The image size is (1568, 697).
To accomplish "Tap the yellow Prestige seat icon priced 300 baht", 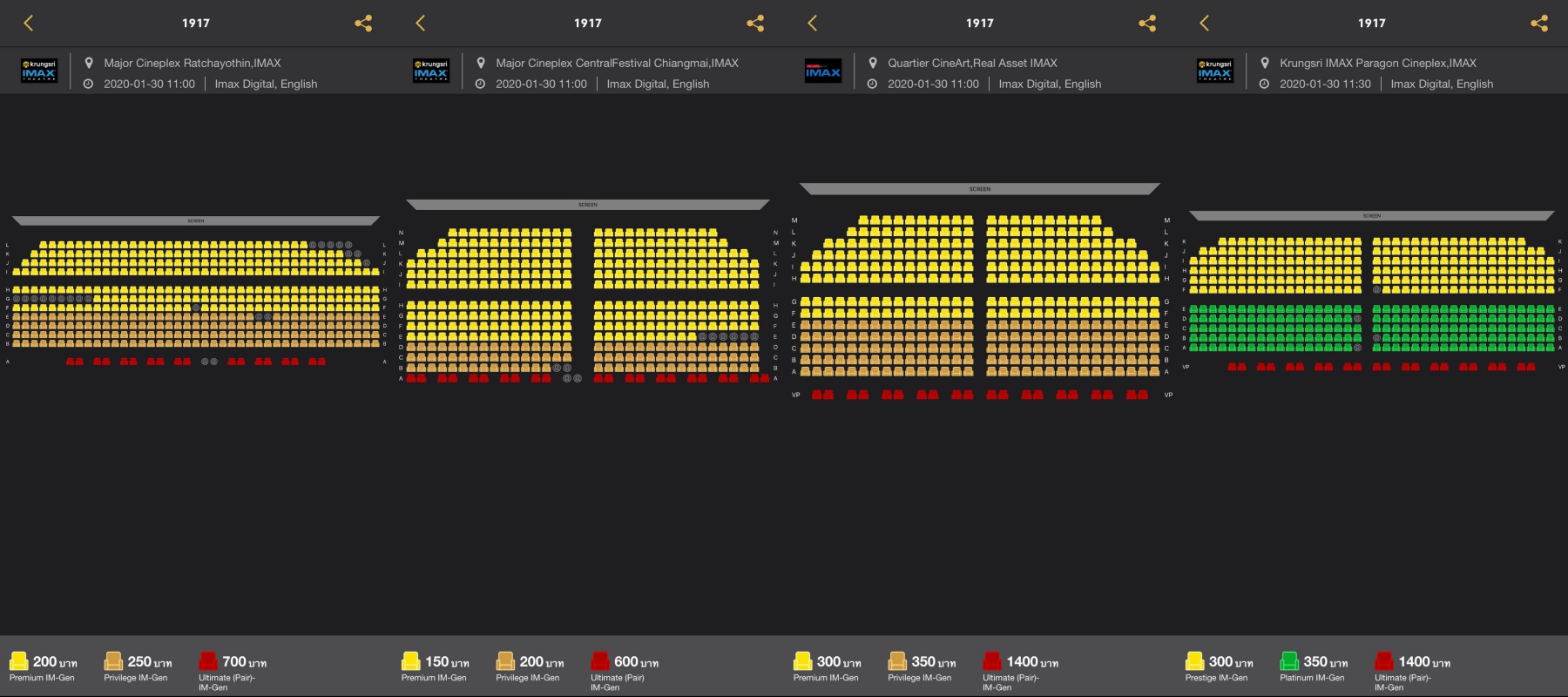I will click(1195, 661).
